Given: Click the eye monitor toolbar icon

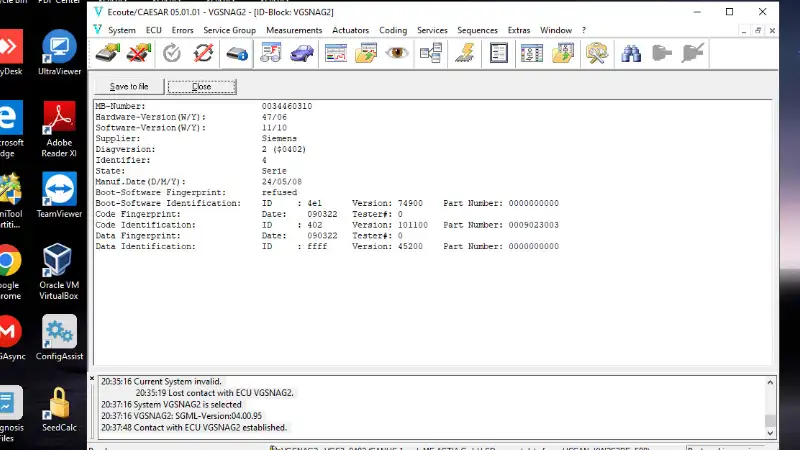Looking at the screenshot, I should click(396, 53).
